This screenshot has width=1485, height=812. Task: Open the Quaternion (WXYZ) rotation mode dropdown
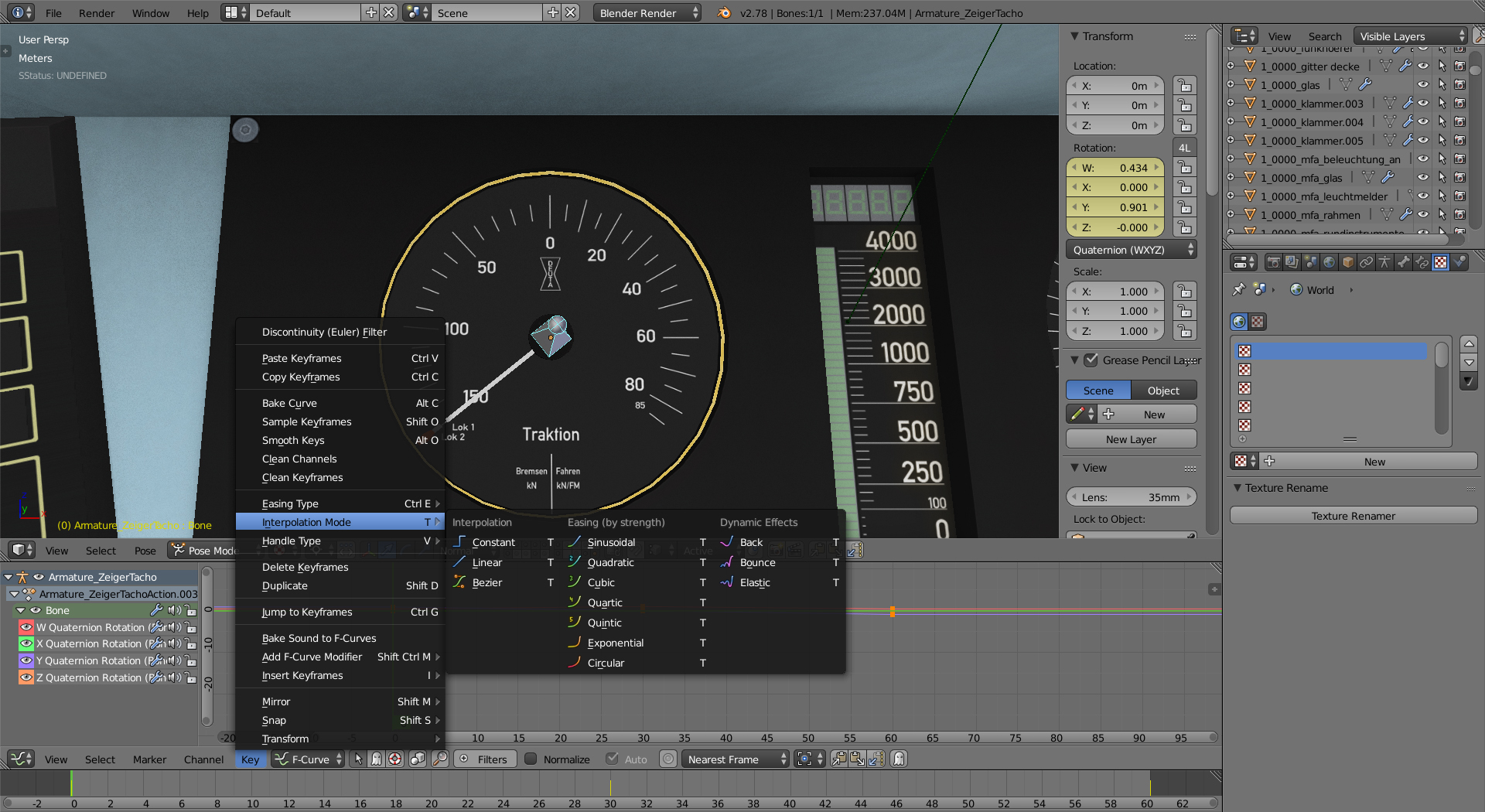tap(1131, 250)
